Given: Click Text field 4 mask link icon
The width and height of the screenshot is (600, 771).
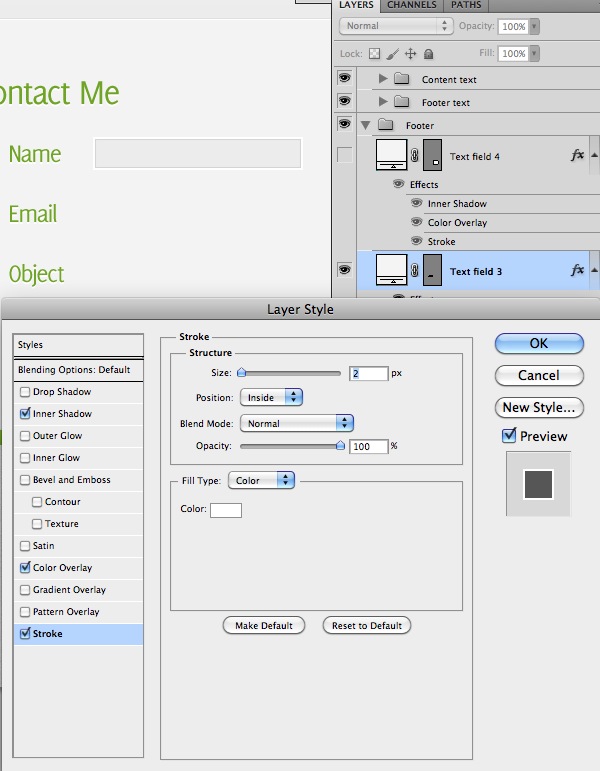Looking at the screenshot, I should click(x=415, y=155).
